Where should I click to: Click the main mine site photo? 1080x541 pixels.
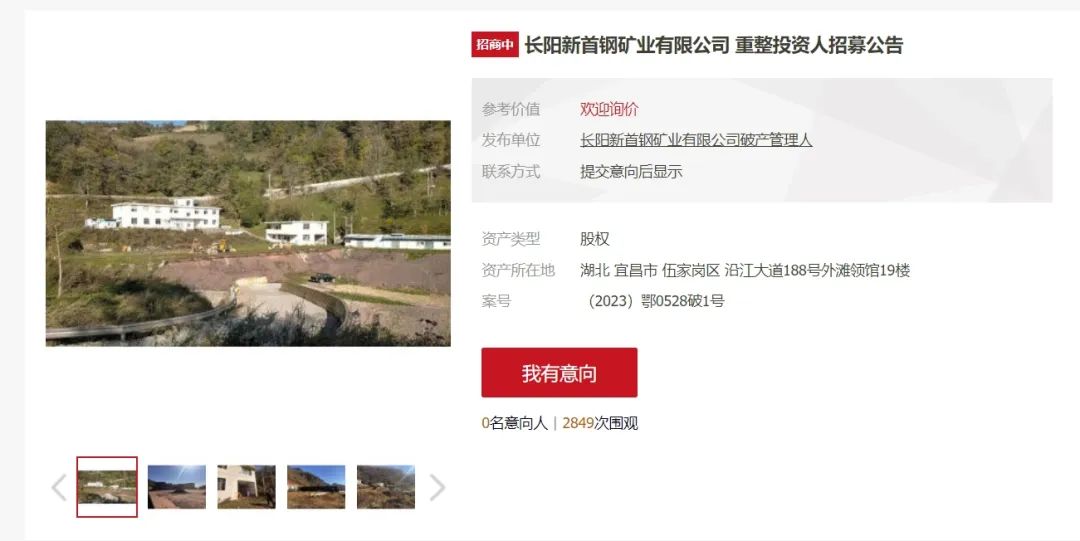(x=248, y=233)
